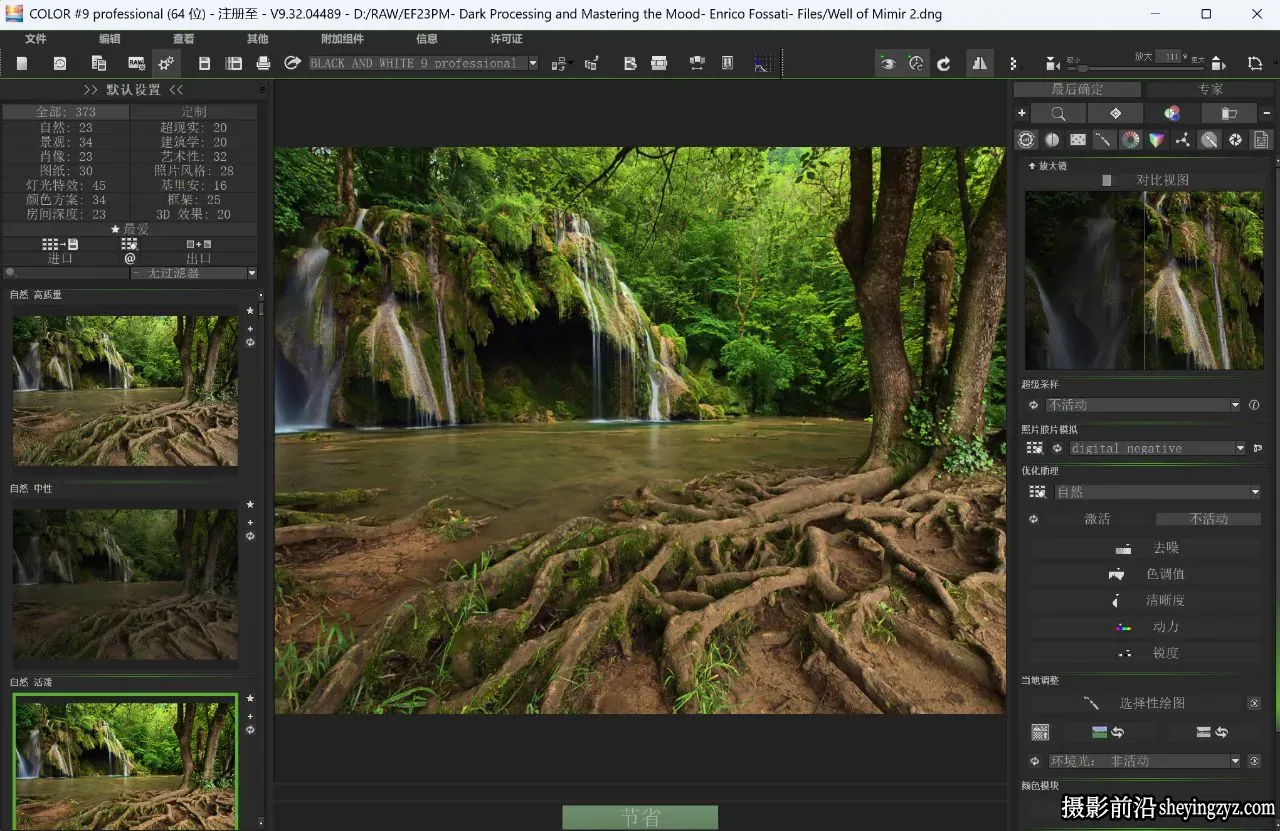This screenshot has width=1280, height=831.
Task: Filter presets by 肖像: 23 category
Action: 66,156
